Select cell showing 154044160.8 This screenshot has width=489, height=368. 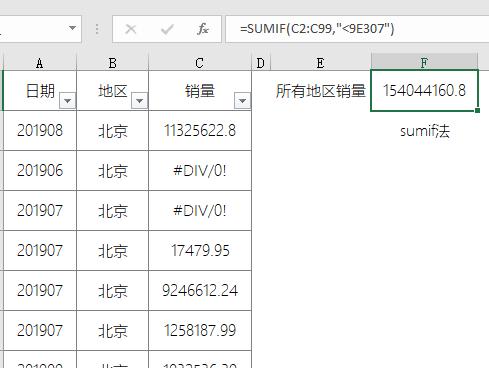[x=424, y=90]
